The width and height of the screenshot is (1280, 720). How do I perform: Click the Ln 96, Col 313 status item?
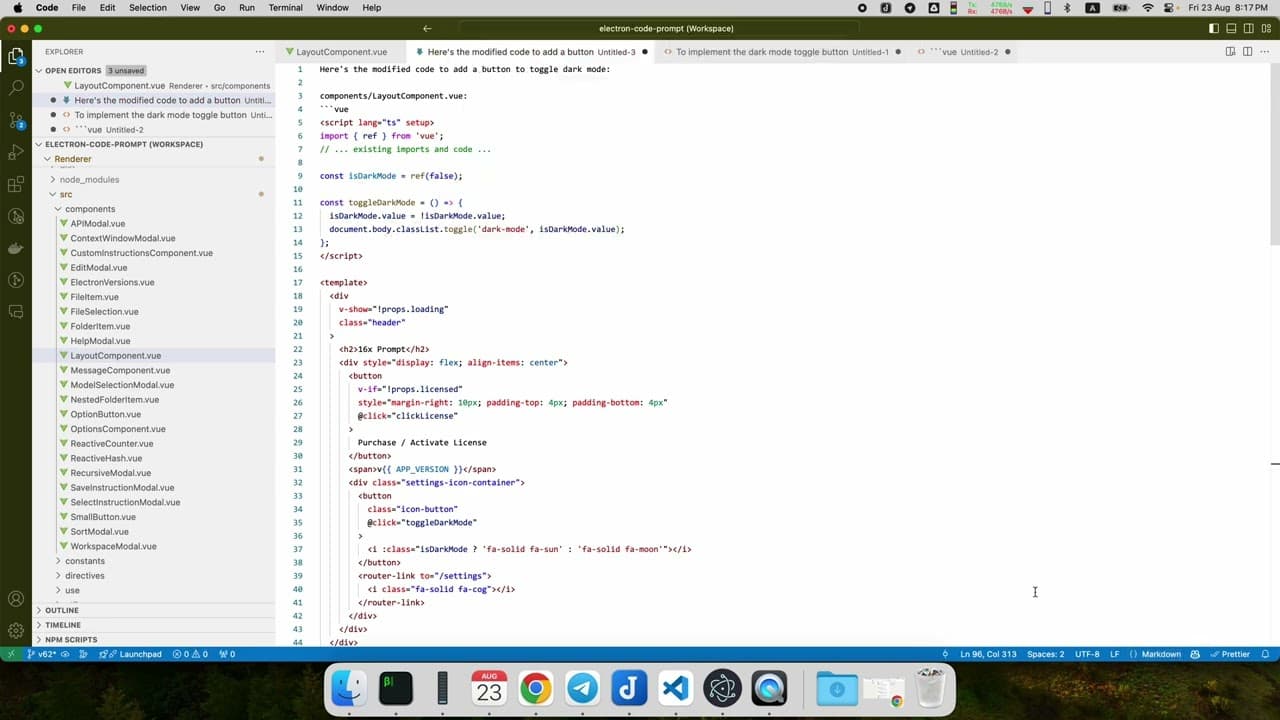[988, 653]
